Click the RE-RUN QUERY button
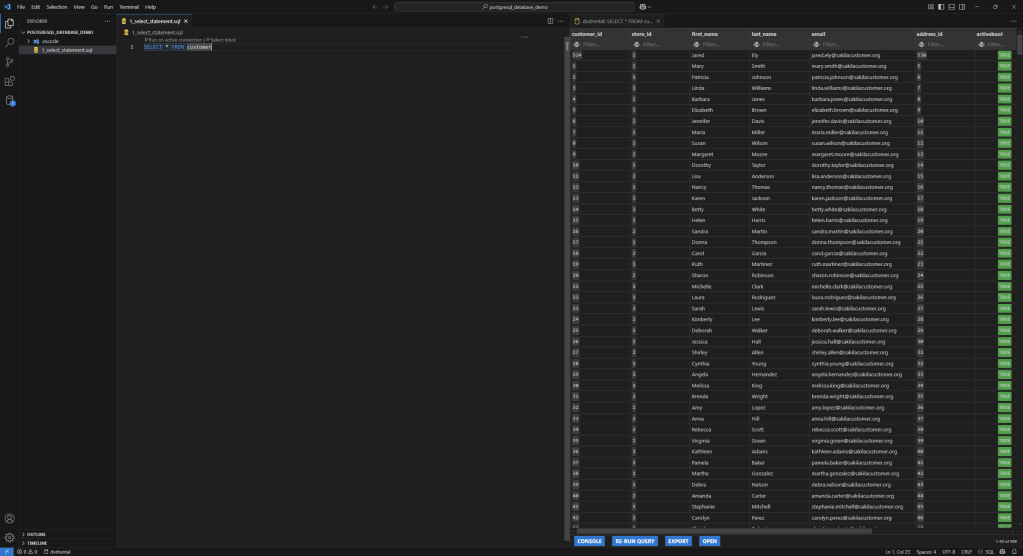The height and width of the screenshot is (556, 1023). [x=635, y=541]
